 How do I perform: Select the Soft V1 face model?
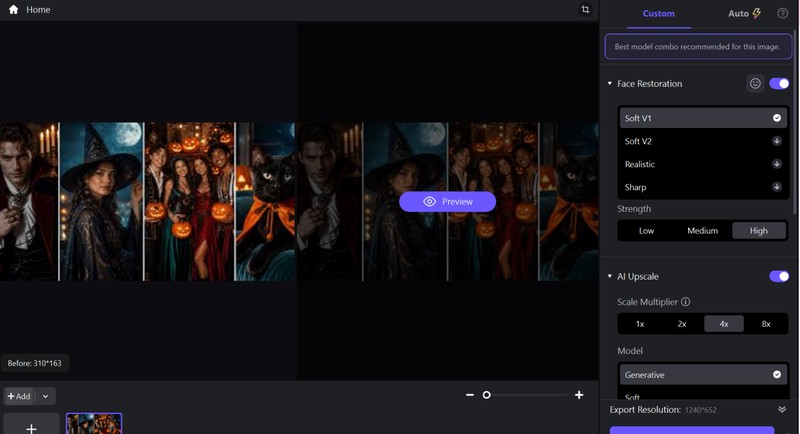[703, 118]
